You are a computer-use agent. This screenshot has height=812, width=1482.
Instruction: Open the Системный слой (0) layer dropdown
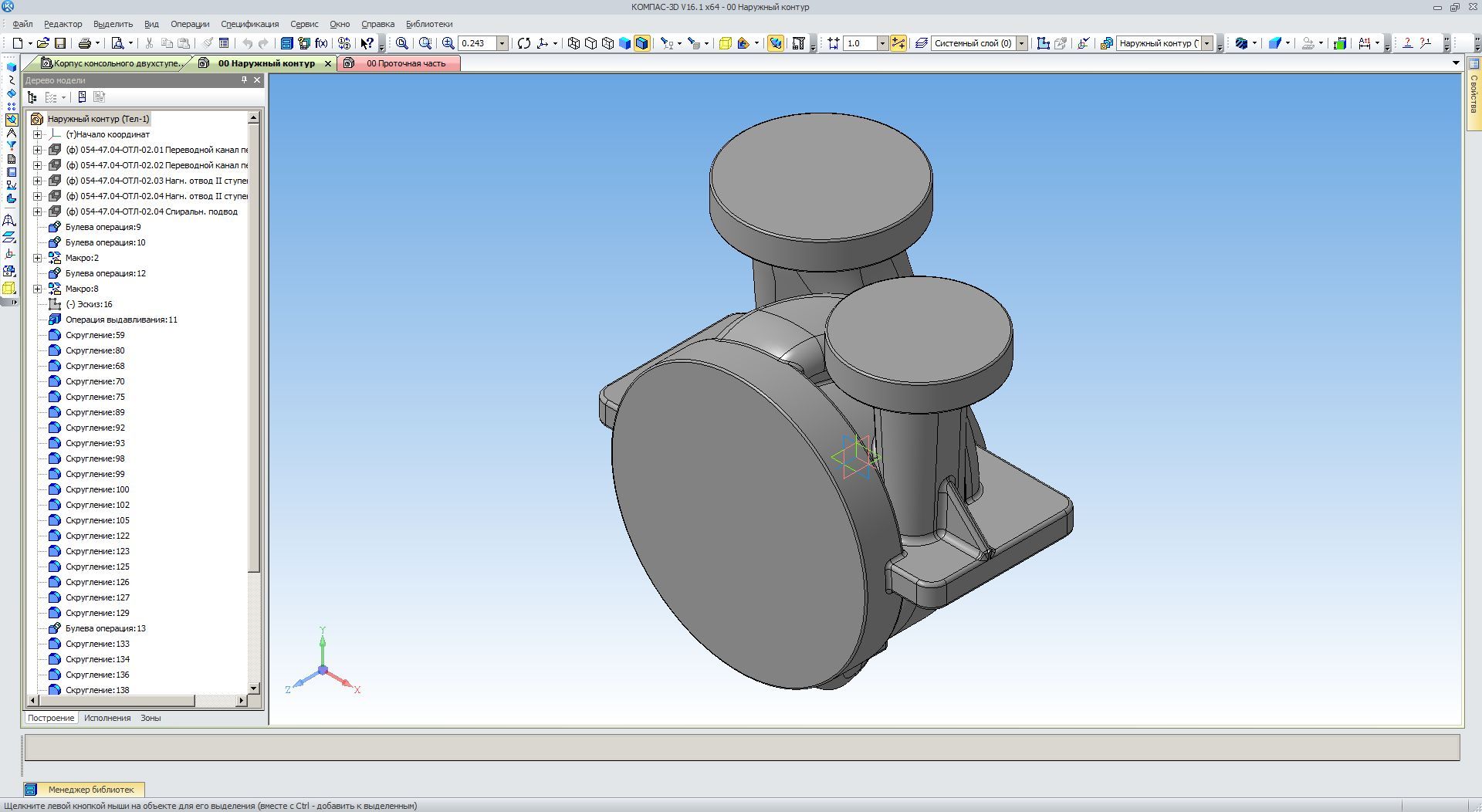point(1021,43)
